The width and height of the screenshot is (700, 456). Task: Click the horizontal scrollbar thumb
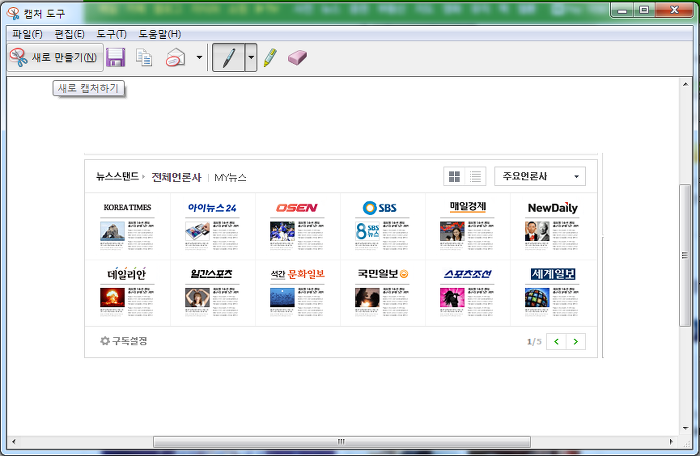(342, 442)
